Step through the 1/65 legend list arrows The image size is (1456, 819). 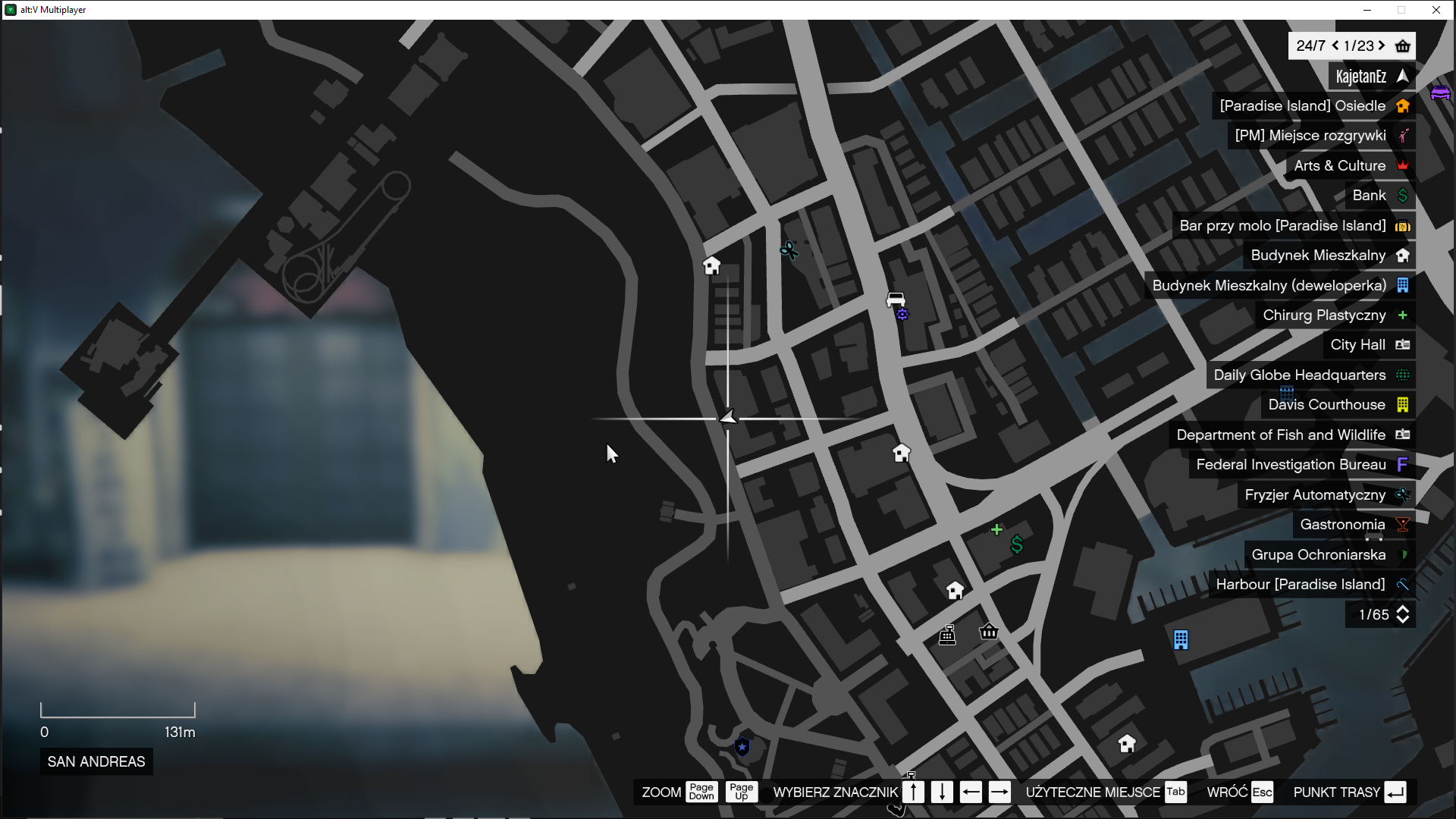point(1403,614)
